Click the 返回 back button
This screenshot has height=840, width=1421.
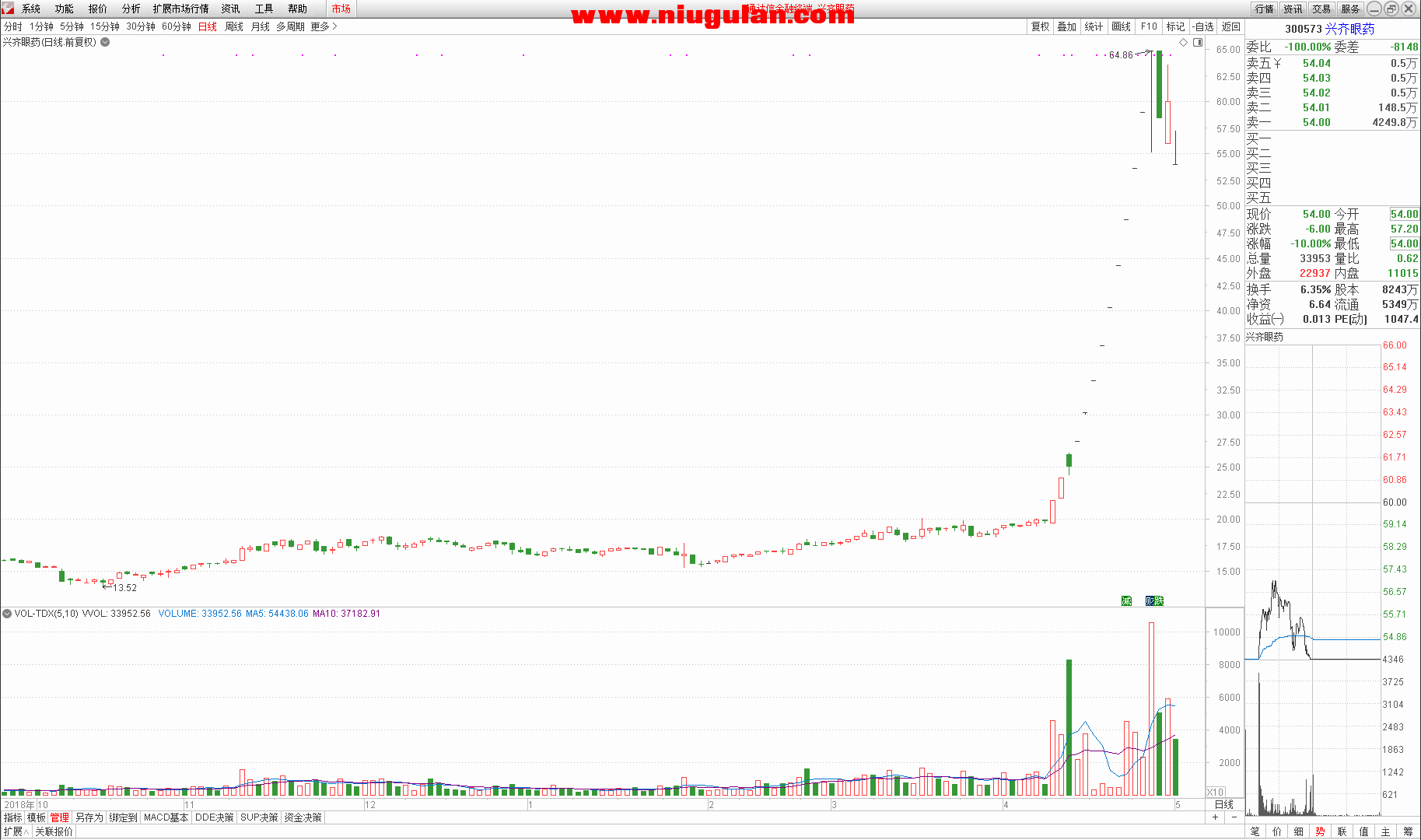1231,26
